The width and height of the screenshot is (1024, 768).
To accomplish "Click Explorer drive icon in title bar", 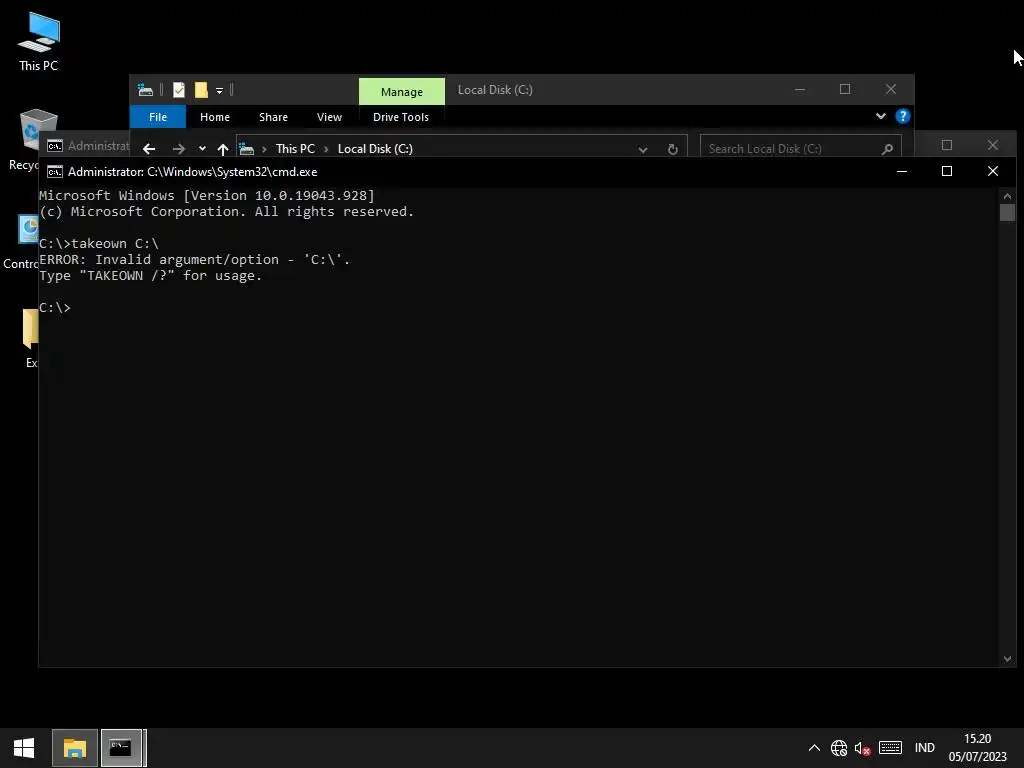I will [145, 90].
